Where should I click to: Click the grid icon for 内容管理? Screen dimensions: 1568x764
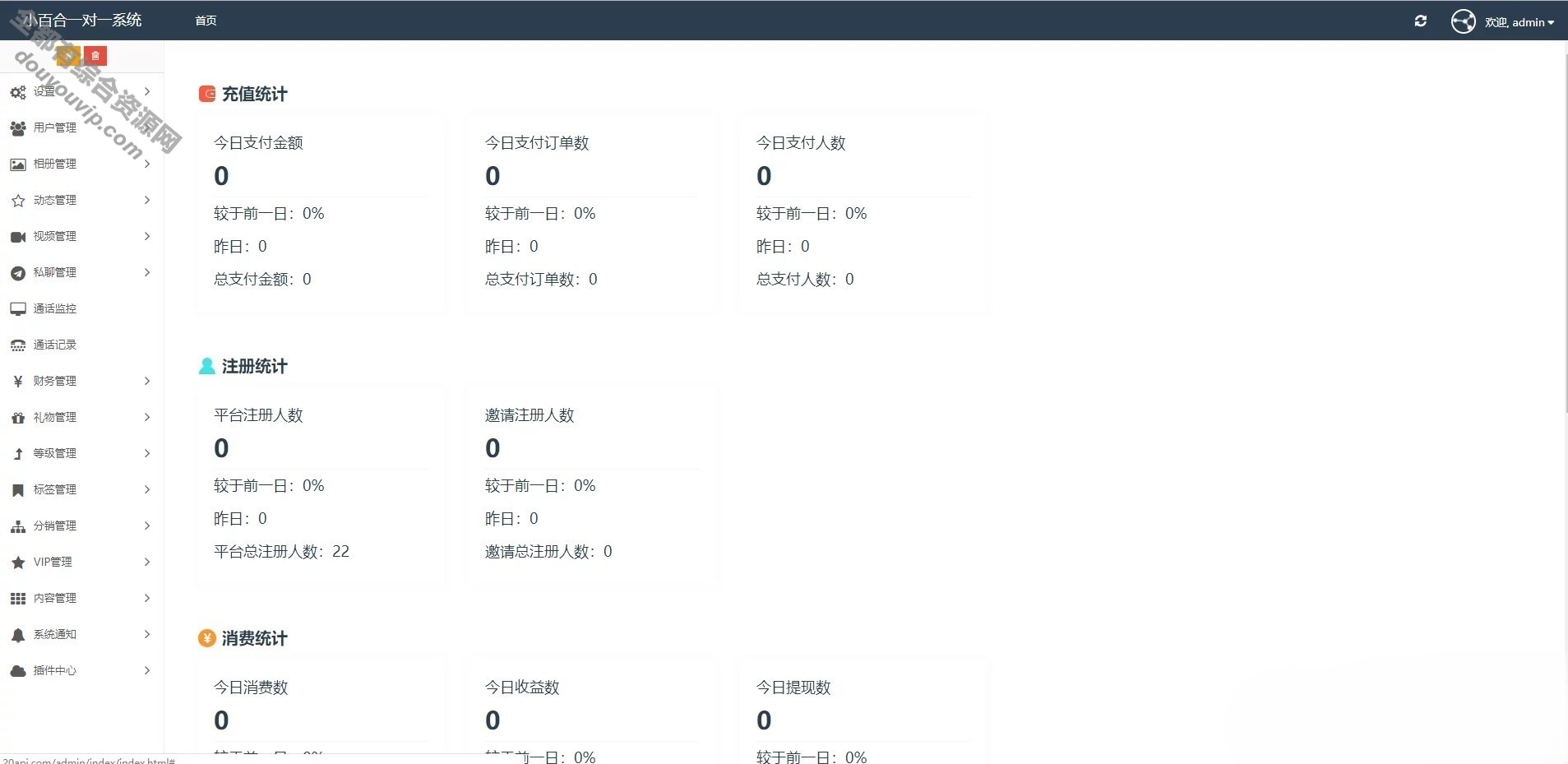(18, 599)
